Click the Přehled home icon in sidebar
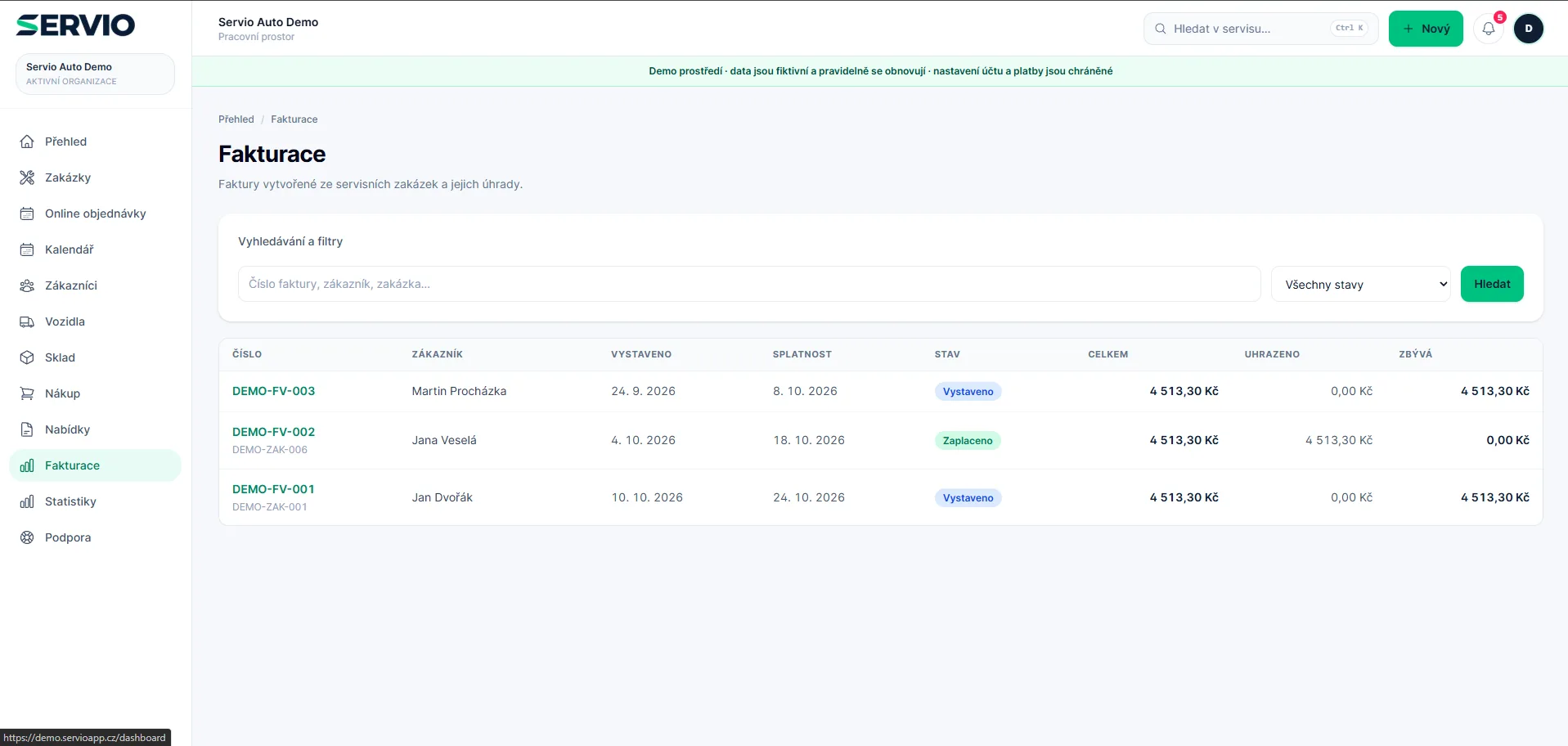The height and width of the screenshot is (746, 1568). pyautogui.click(x=27, y=142)
